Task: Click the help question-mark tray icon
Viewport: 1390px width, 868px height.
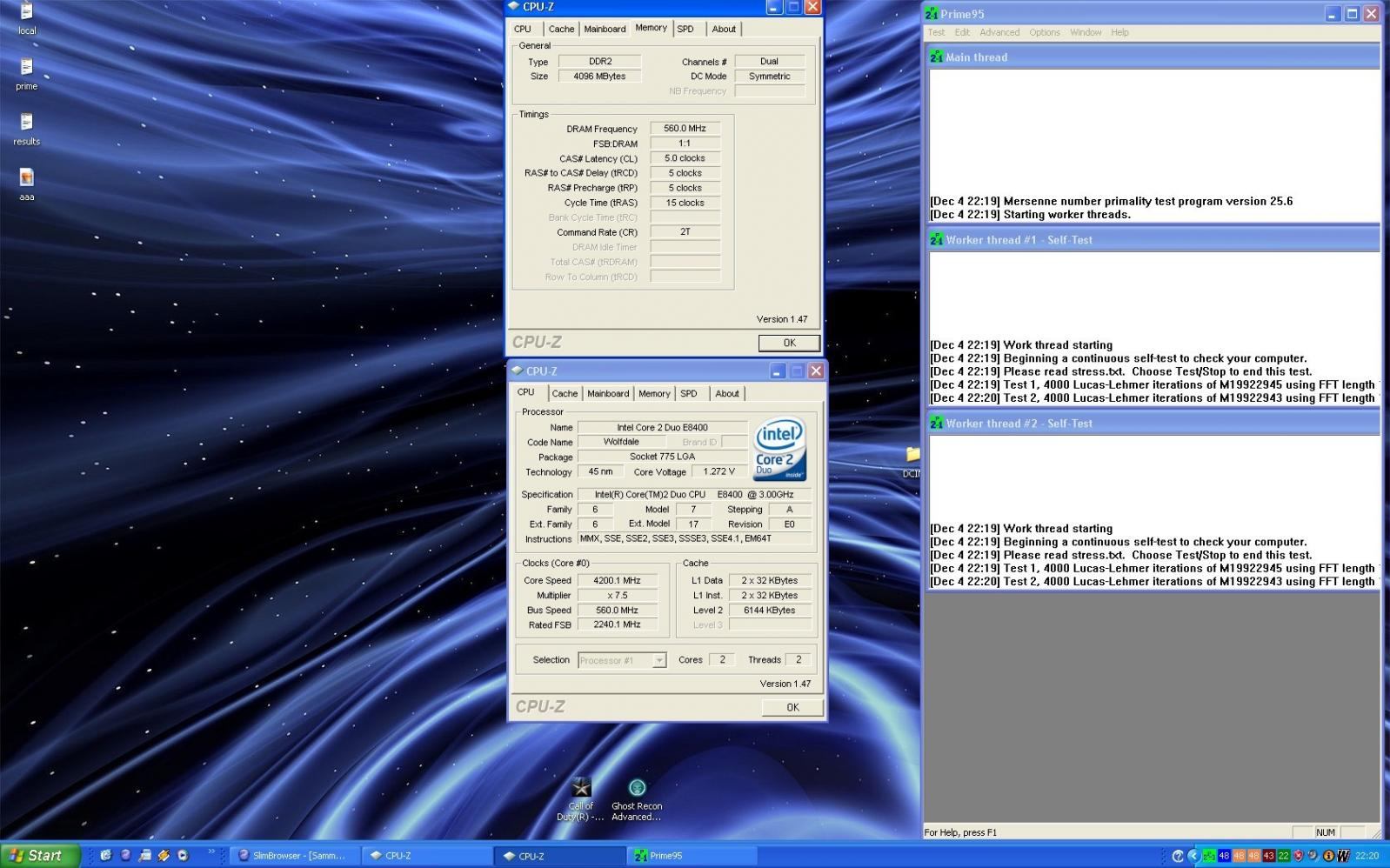Action: (1179, 857)
